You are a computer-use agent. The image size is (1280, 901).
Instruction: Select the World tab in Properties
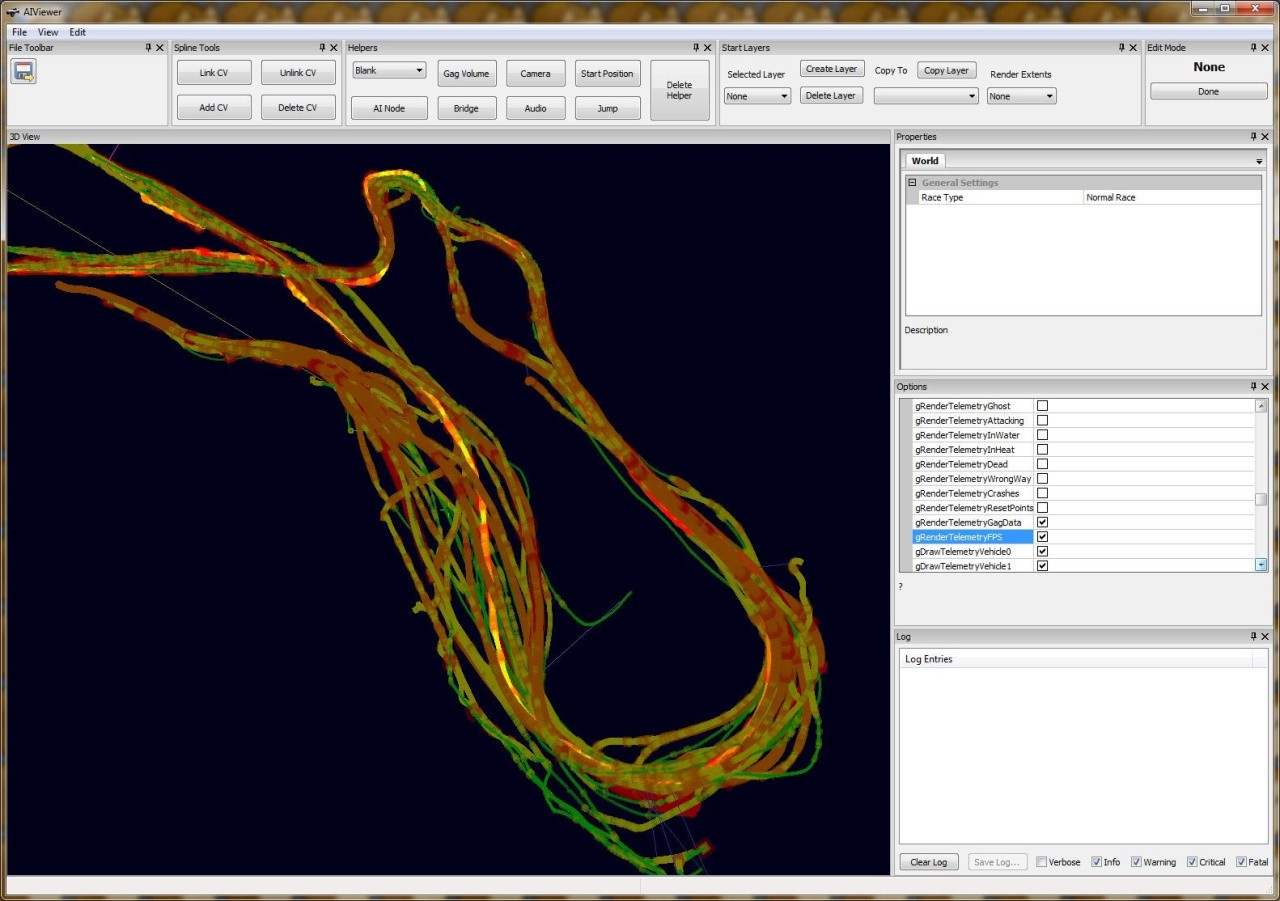click(x=925, y=161)
